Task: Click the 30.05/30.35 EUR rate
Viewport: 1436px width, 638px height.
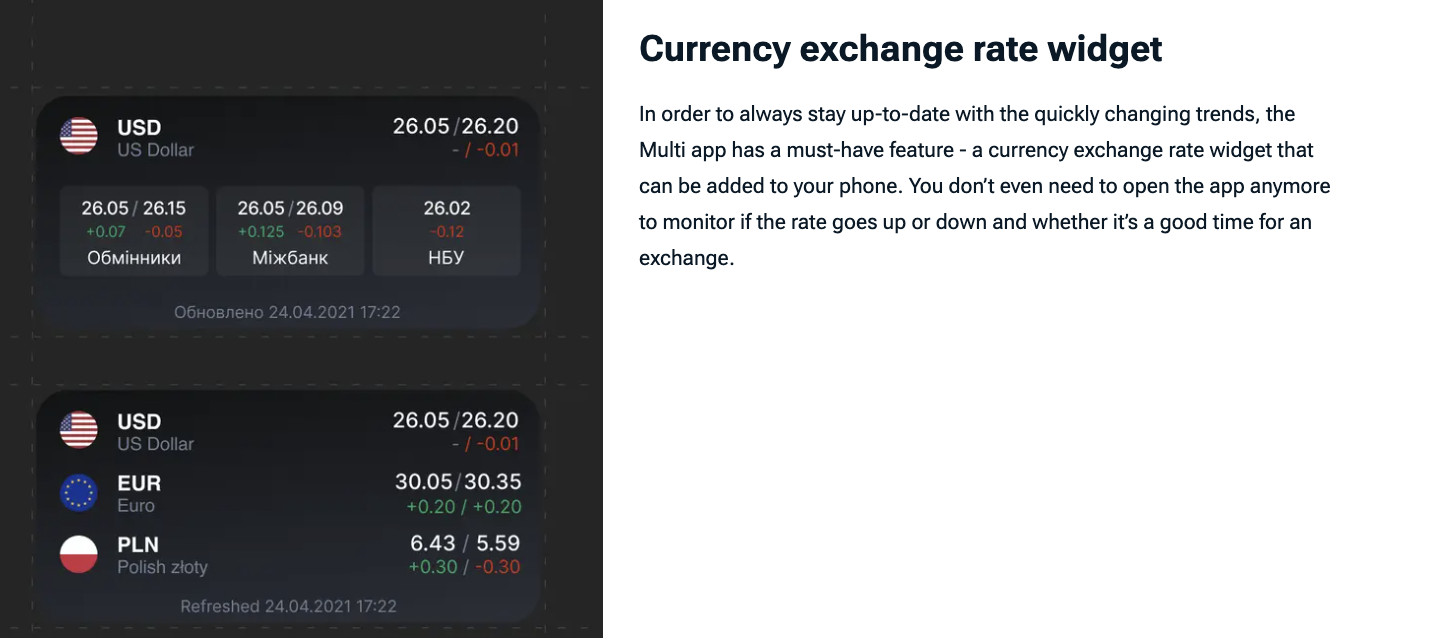Action: 457,482
